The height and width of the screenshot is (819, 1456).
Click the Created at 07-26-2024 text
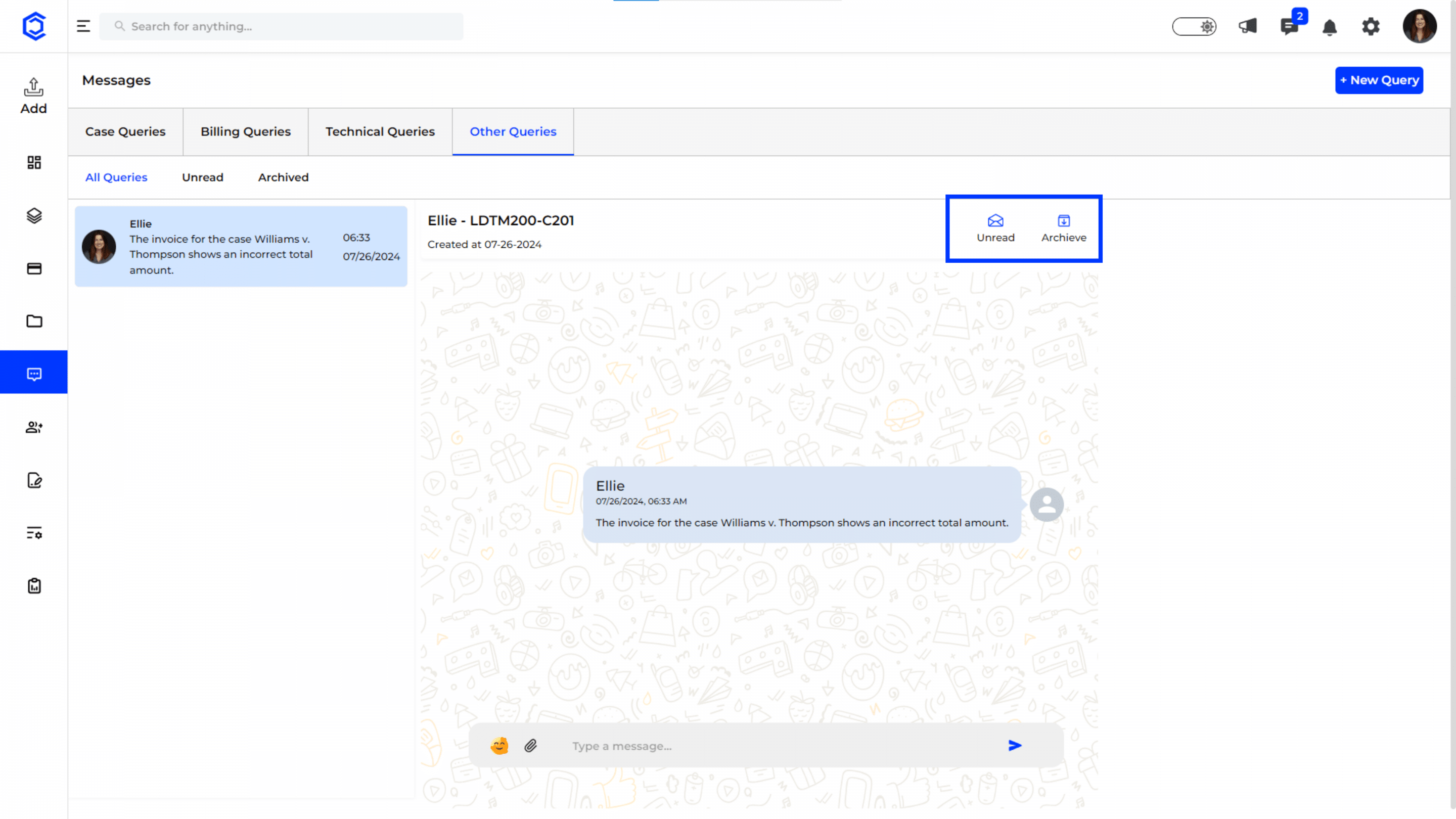[484, 245]
